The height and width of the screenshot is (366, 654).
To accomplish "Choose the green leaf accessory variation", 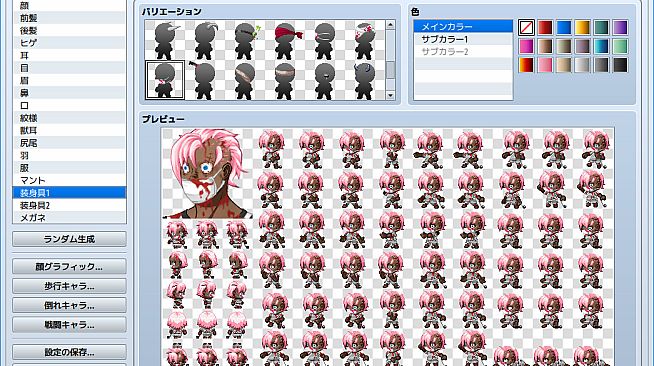I will coord(245,40).
